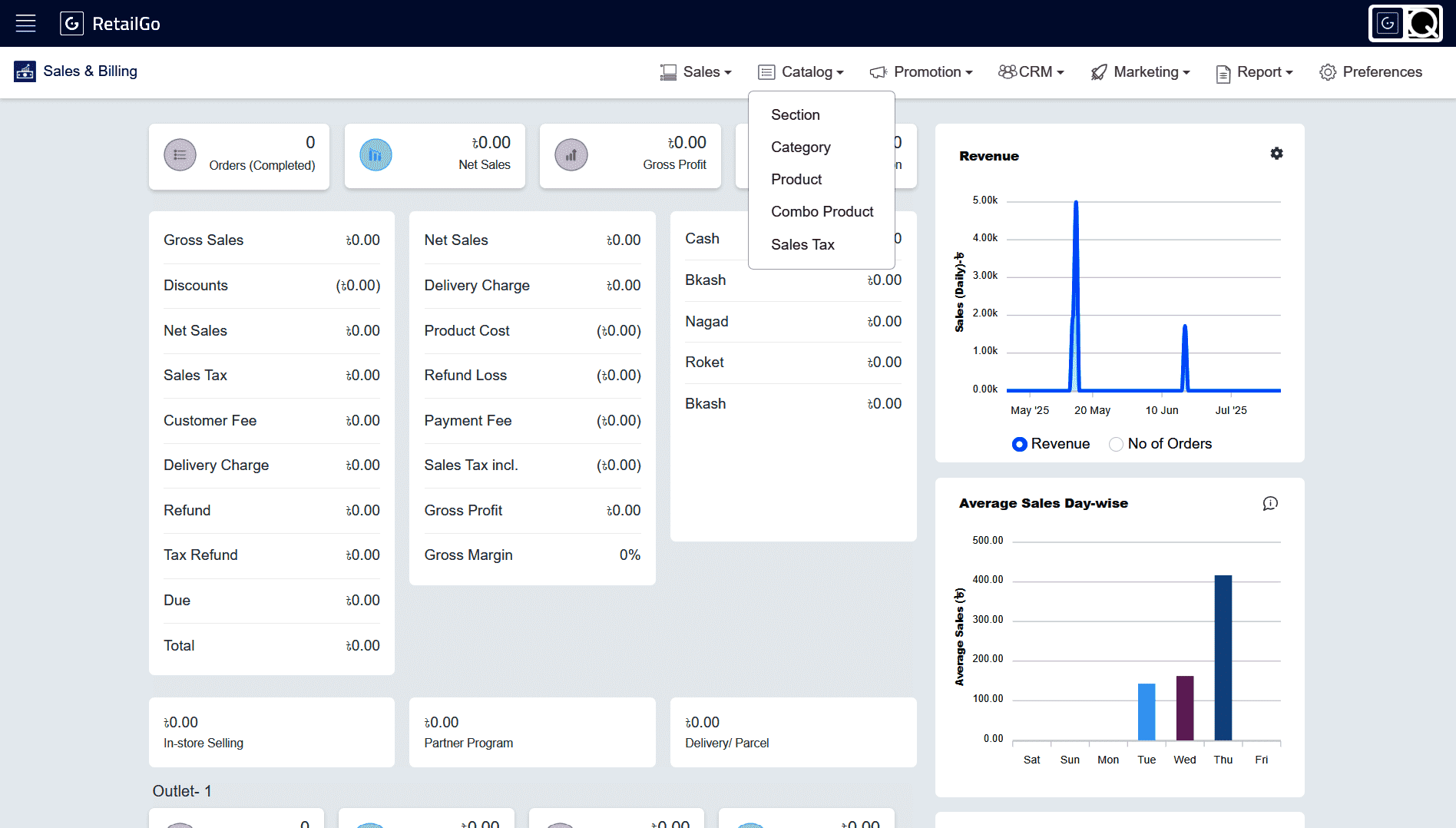Choose Combo Product from Catalog menu
Viewport: 1456px width, 828px height.
click(822, 211)
